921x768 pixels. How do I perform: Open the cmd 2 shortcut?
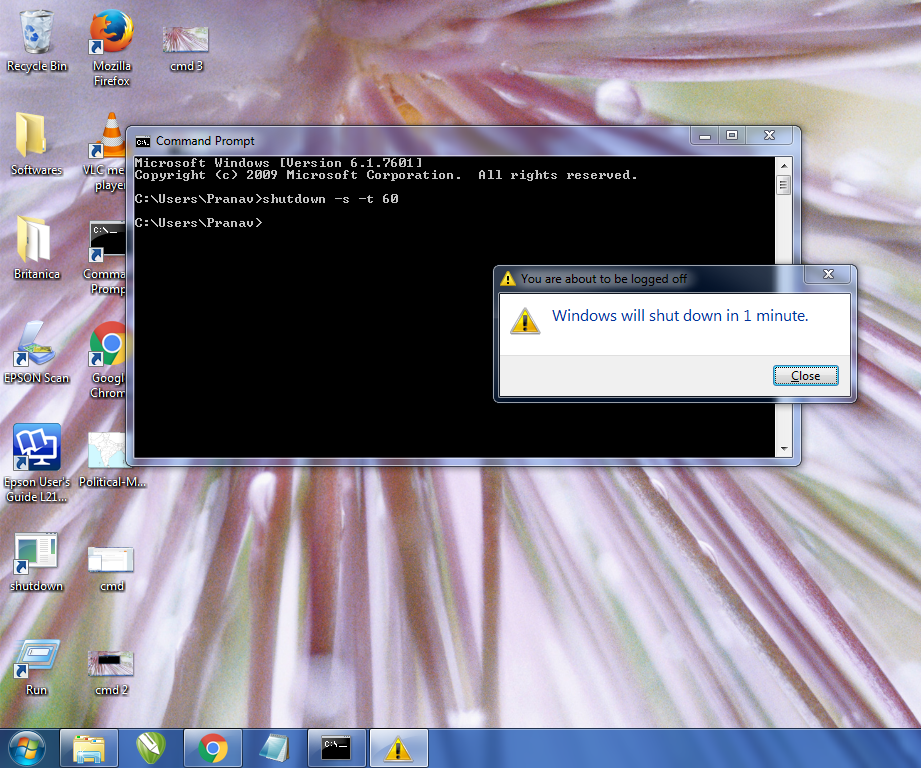[110, 658]
